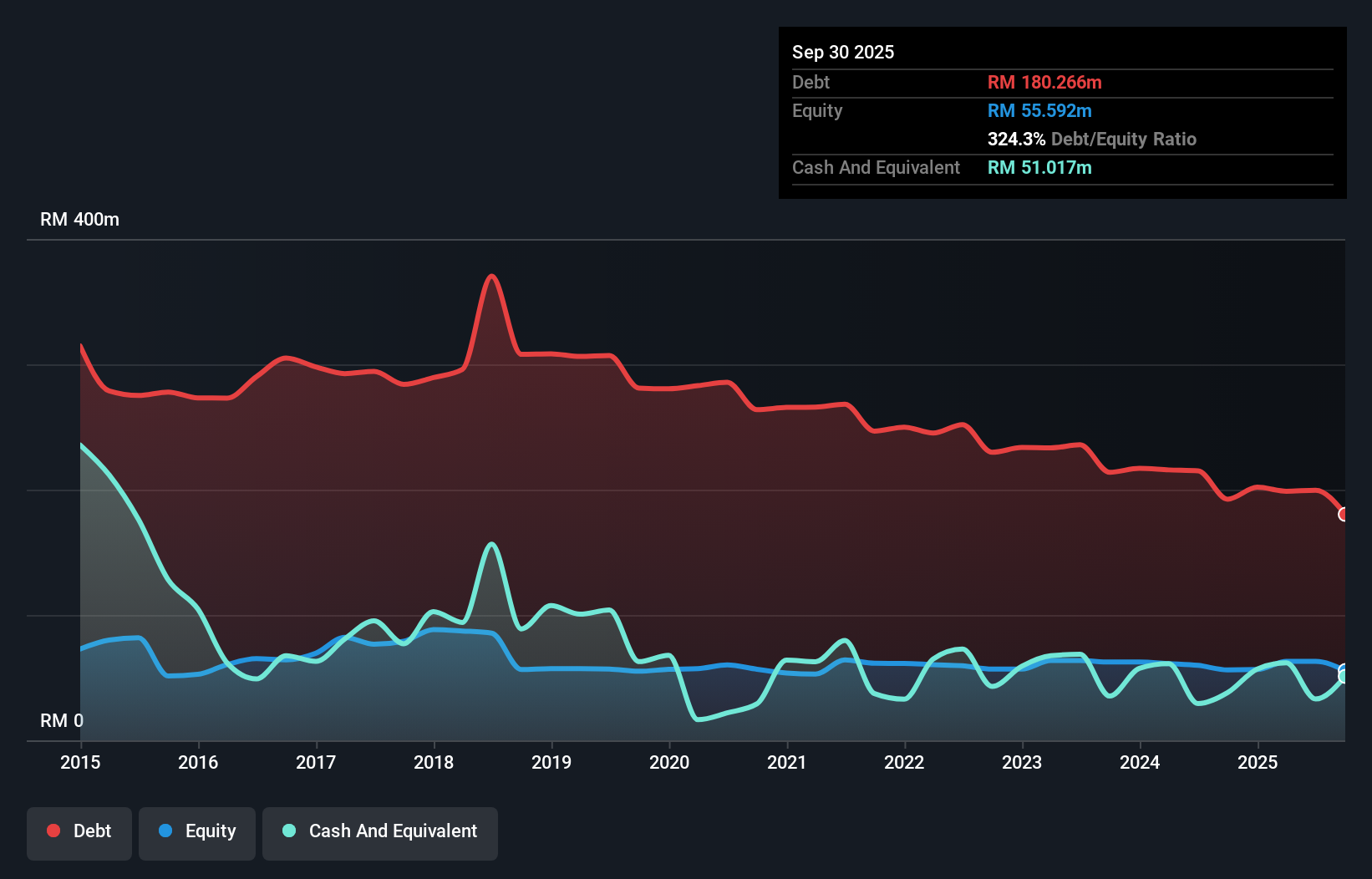Click the 2019 x-axis label
Screen dimensions: 1372x879
(x=551, y=762)
